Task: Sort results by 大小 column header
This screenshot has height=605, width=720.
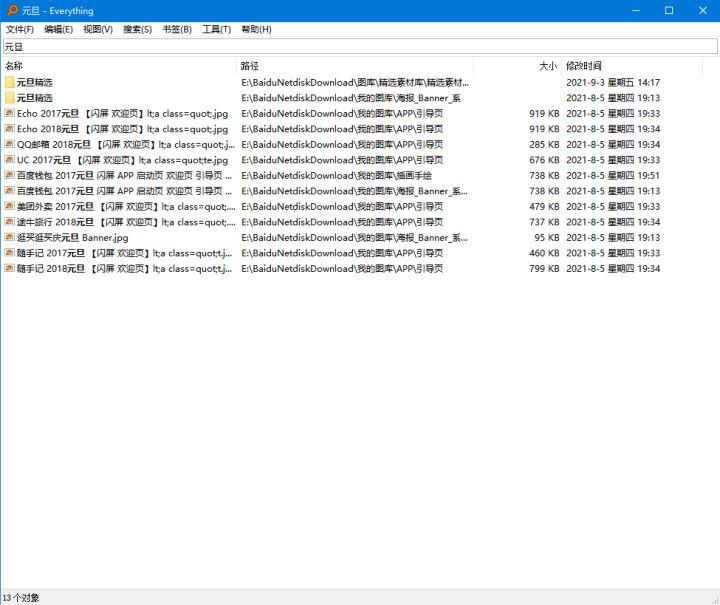Action: coord(520,66)
